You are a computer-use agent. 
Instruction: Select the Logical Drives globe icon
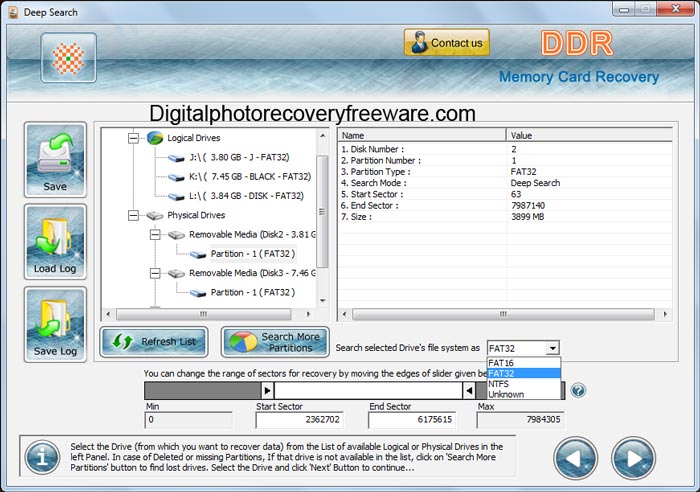(x=155, y=138)
